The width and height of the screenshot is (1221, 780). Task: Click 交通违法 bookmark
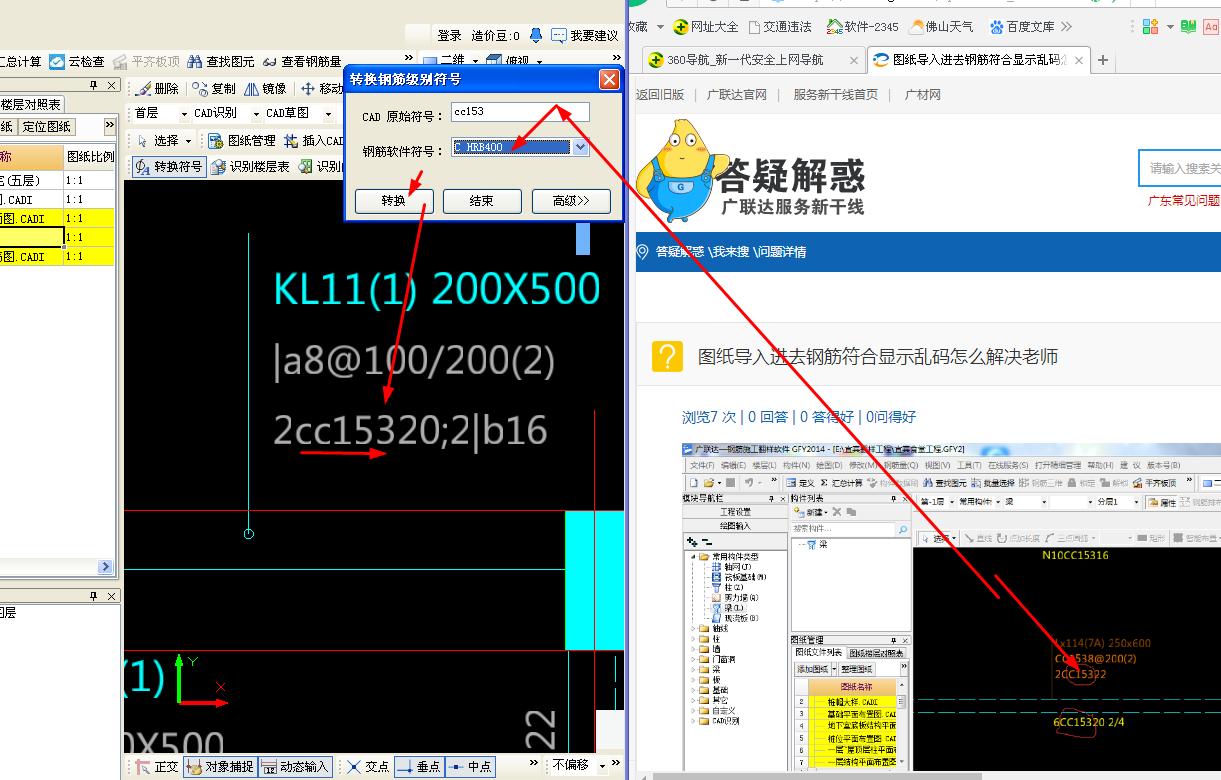(x=780, y=27)
